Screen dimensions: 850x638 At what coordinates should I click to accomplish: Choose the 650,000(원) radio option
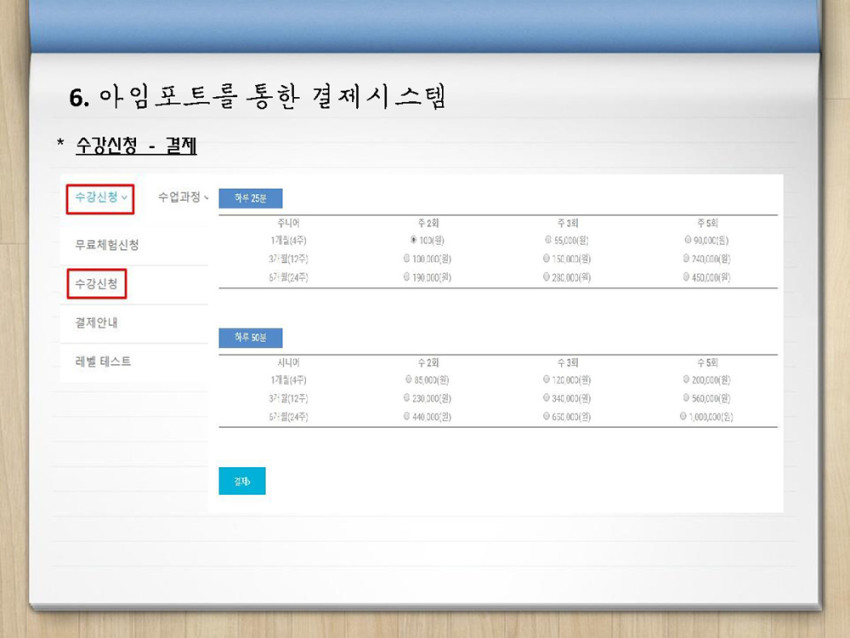click(x=546, y=416)
